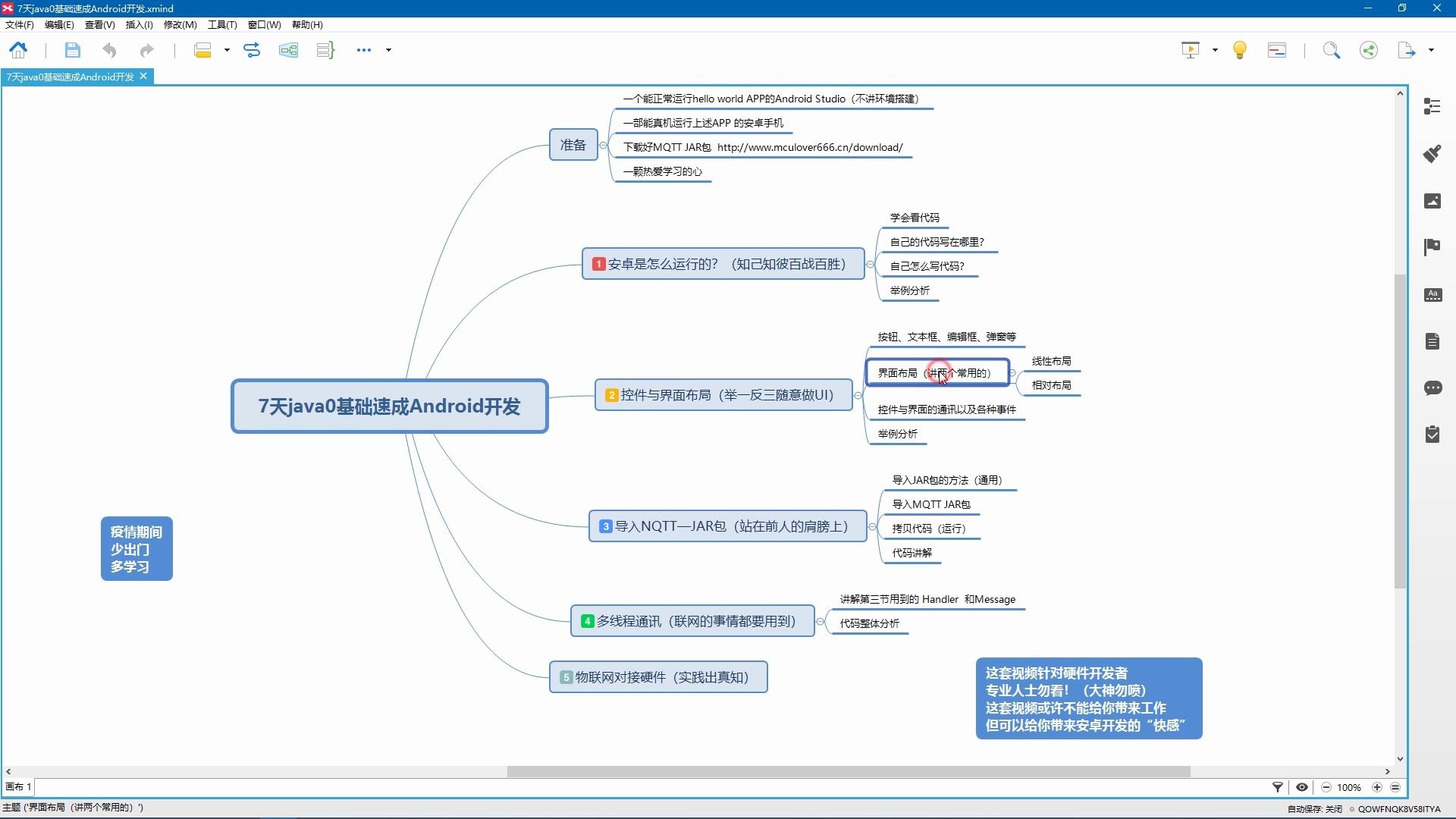Open the presentation mode dropdown arrow
Viewport: 1456px width, 819px height.
click(1215, 50)
